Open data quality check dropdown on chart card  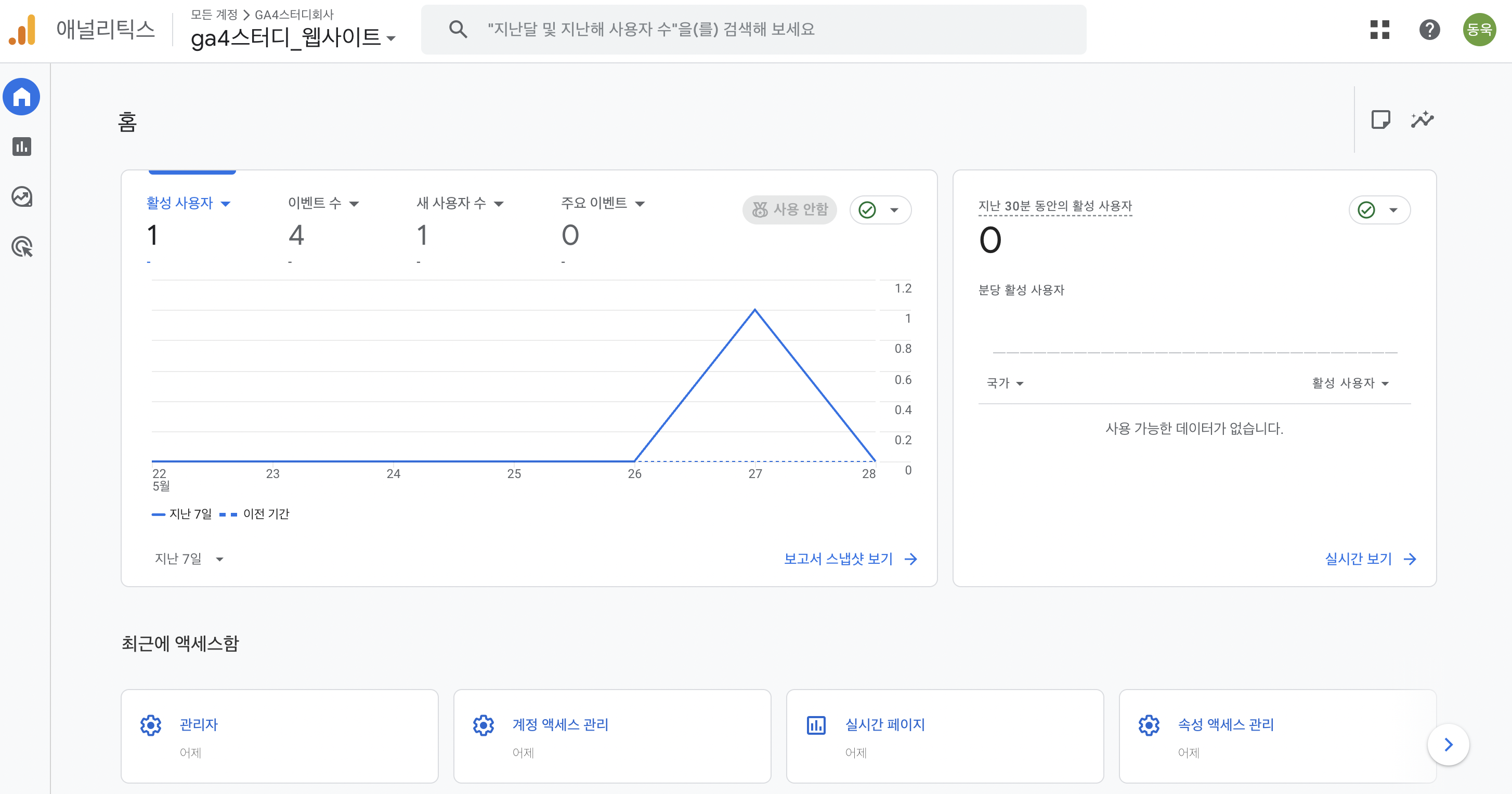[x=880, y=209]
